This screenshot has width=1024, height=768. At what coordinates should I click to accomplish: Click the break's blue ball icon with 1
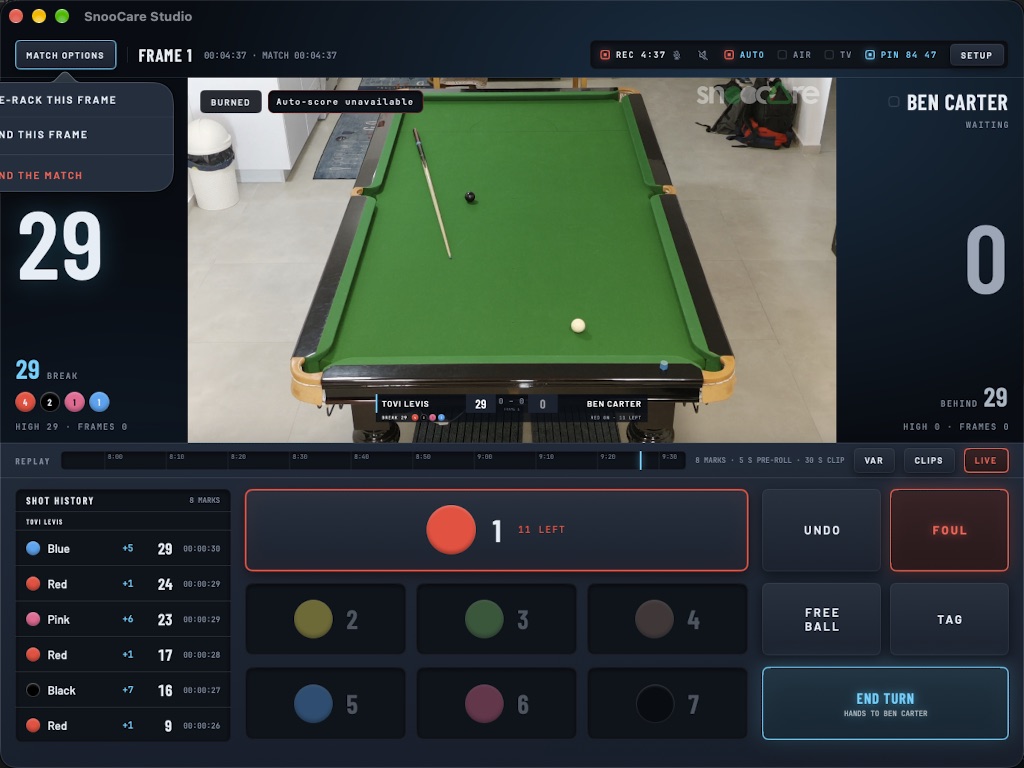click(x=99, y=402)
